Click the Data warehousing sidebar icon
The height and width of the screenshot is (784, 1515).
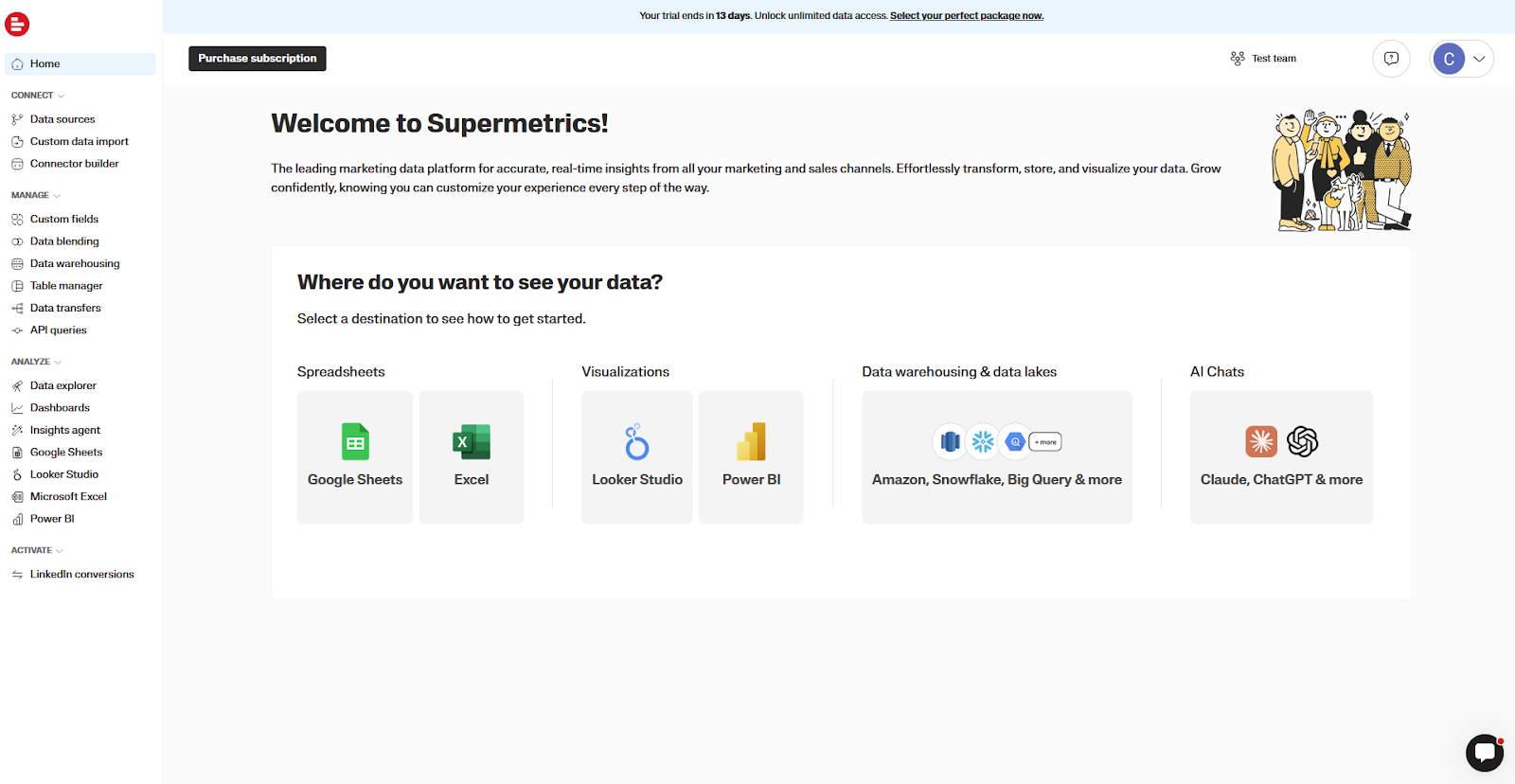(x=17, y=263)
